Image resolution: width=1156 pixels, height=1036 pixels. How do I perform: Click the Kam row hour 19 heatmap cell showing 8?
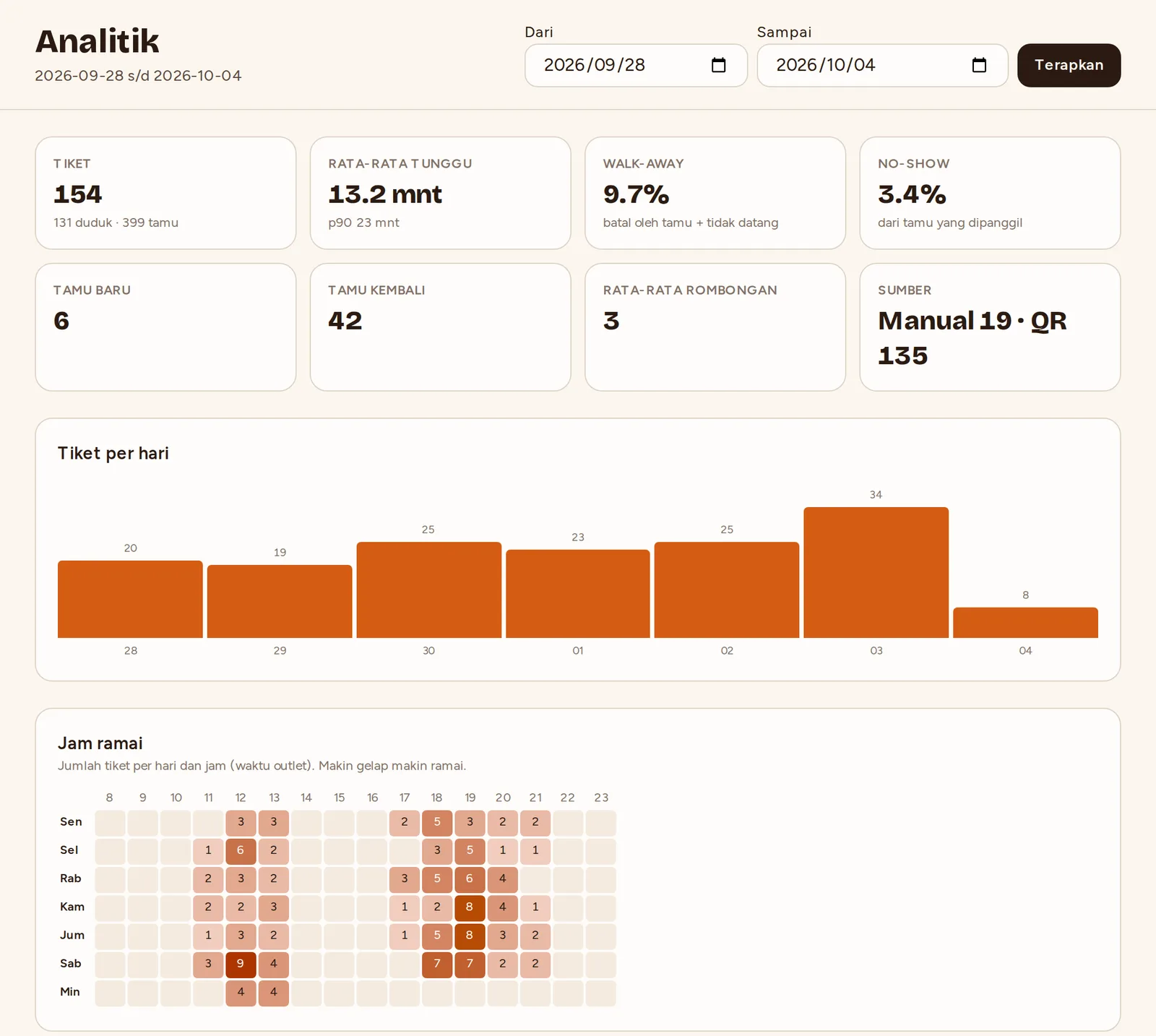click(470, 908)
